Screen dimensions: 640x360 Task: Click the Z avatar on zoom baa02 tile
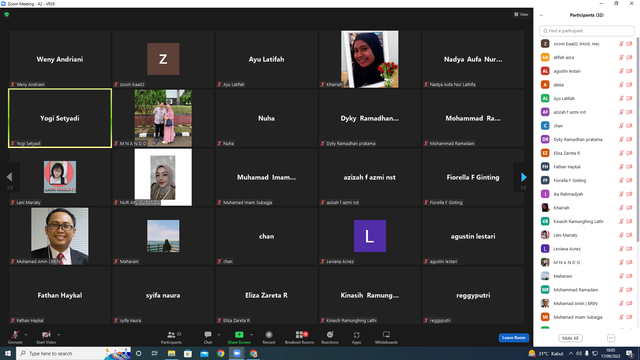tap(163, 59)
